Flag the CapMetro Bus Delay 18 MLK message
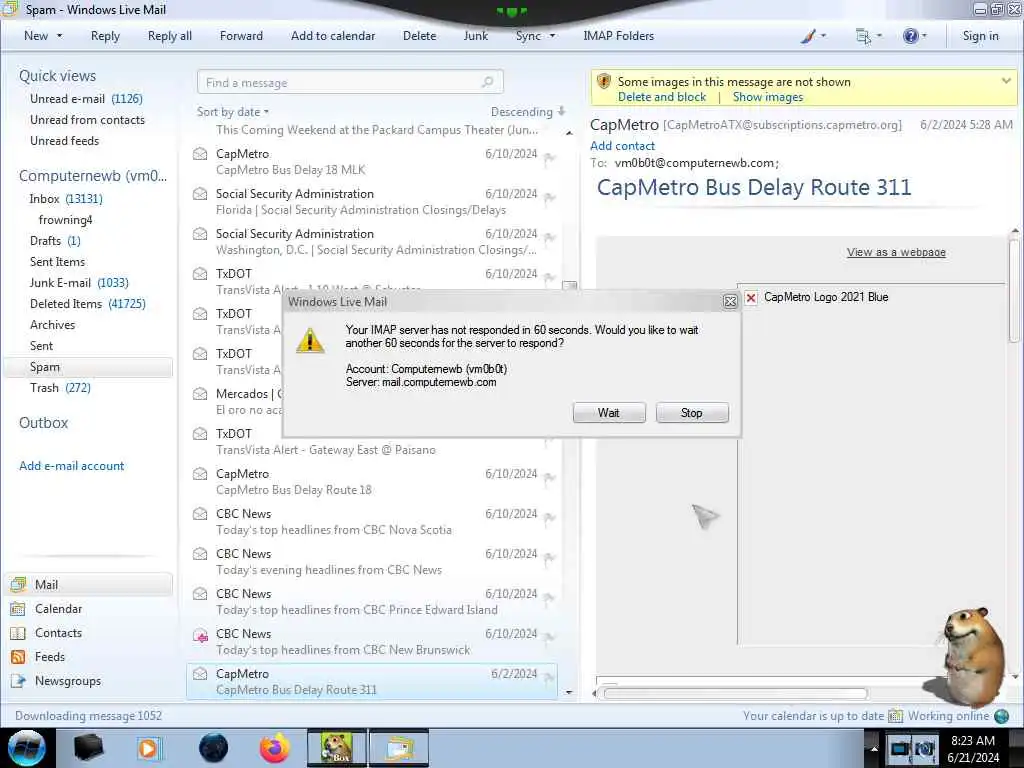1024x768 pixels. click(x=550, y=158)
